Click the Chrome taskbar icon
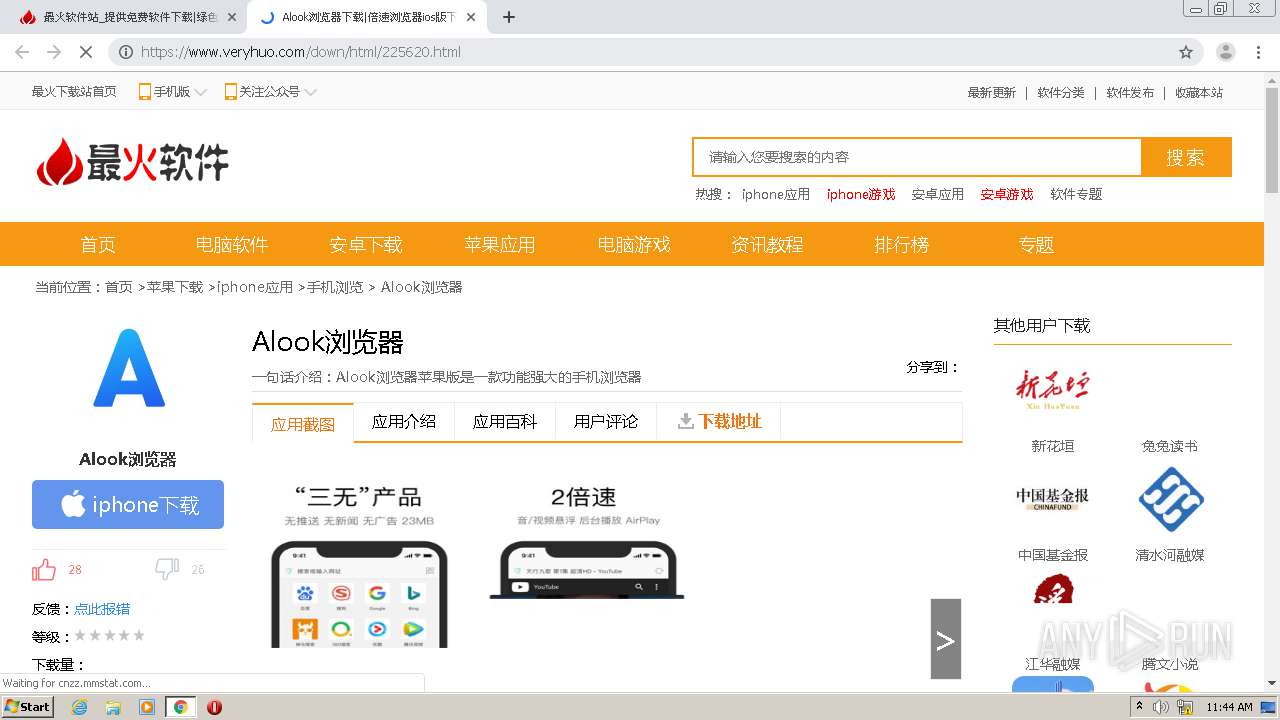The height and width of the screenshot is (720, 1280). tap(180, 707)
